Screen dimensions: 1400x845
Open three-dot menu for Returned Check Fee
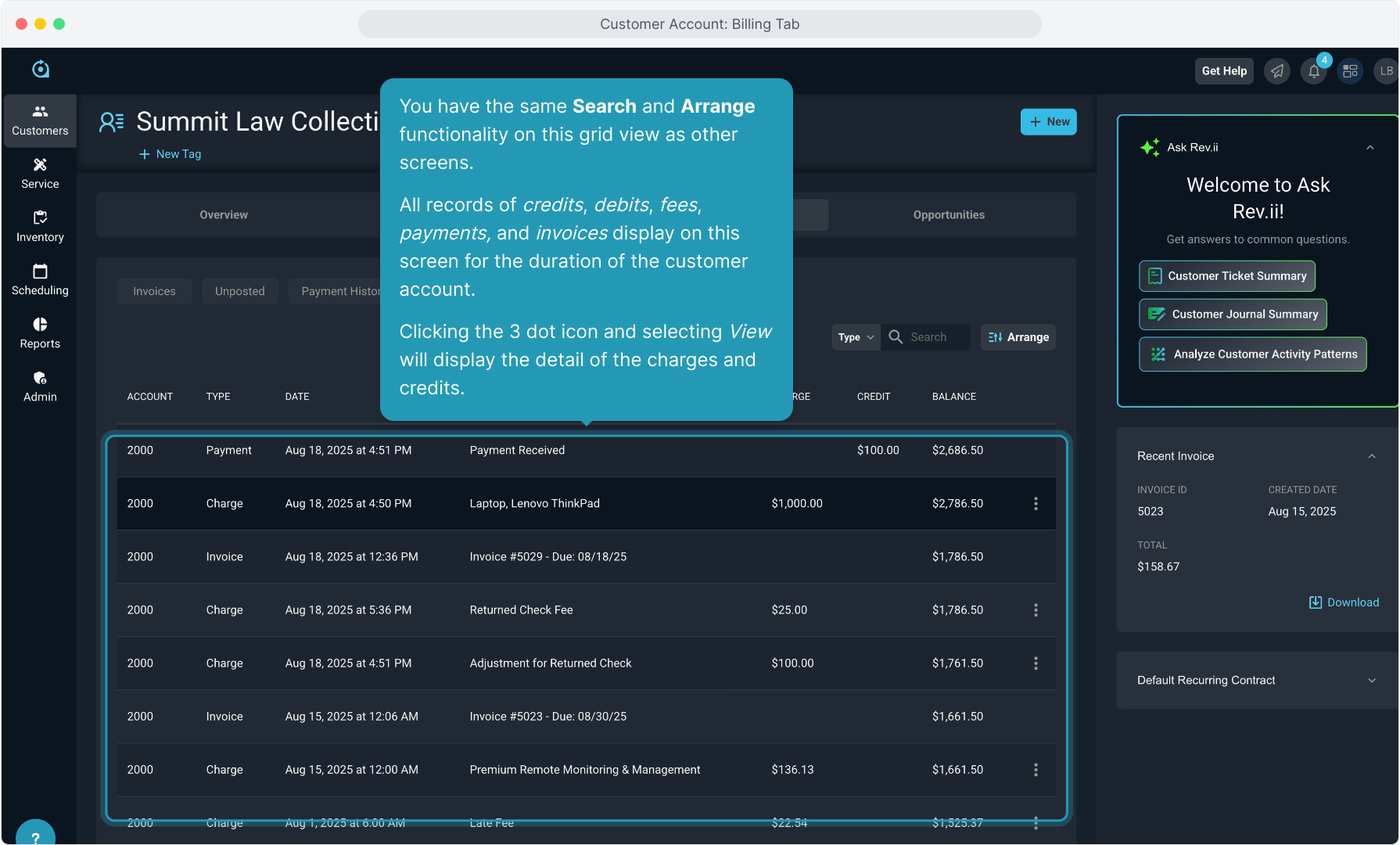[x=1036, y=610]
